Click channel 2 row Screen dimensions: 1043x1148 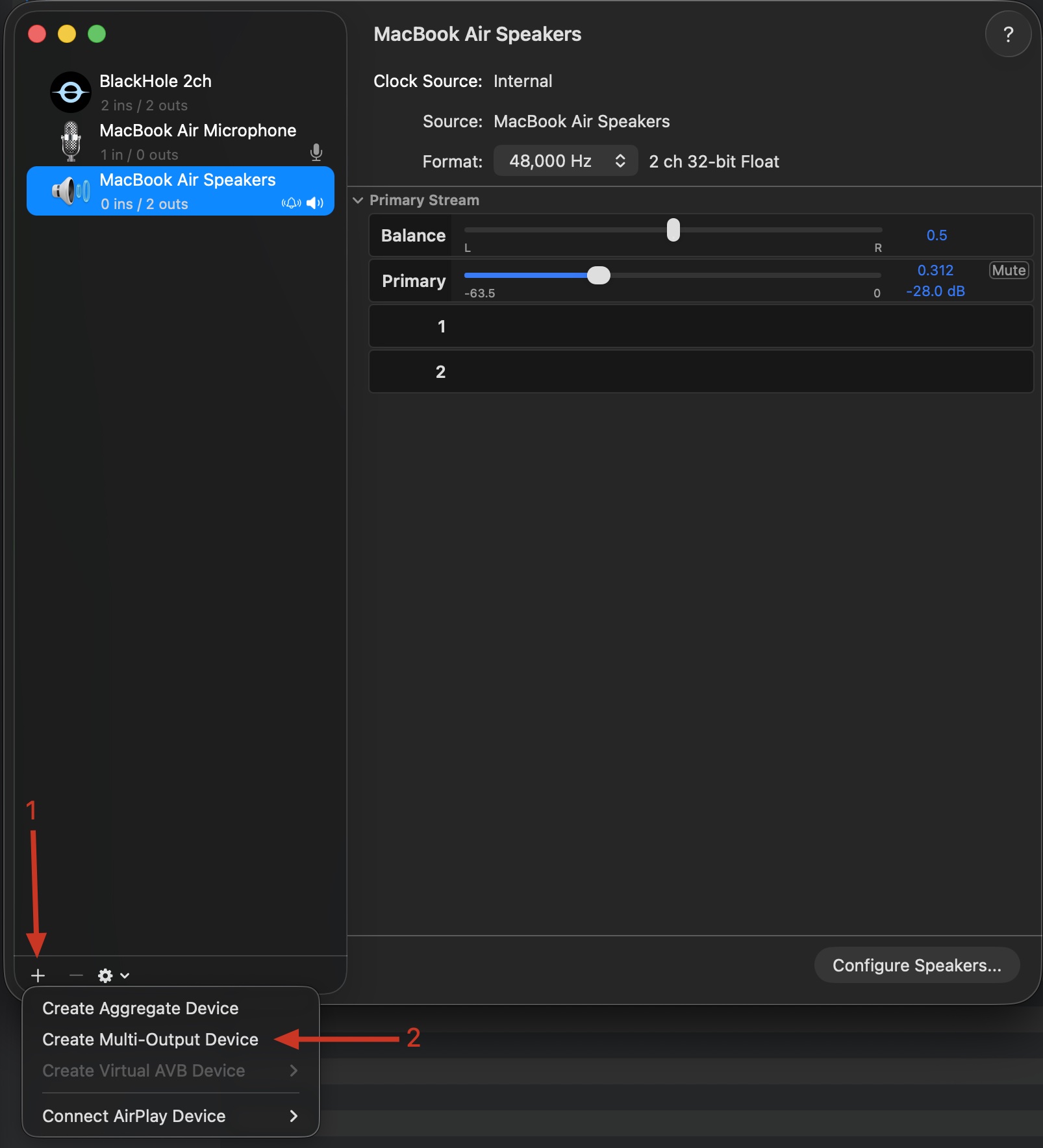(701, 371)
